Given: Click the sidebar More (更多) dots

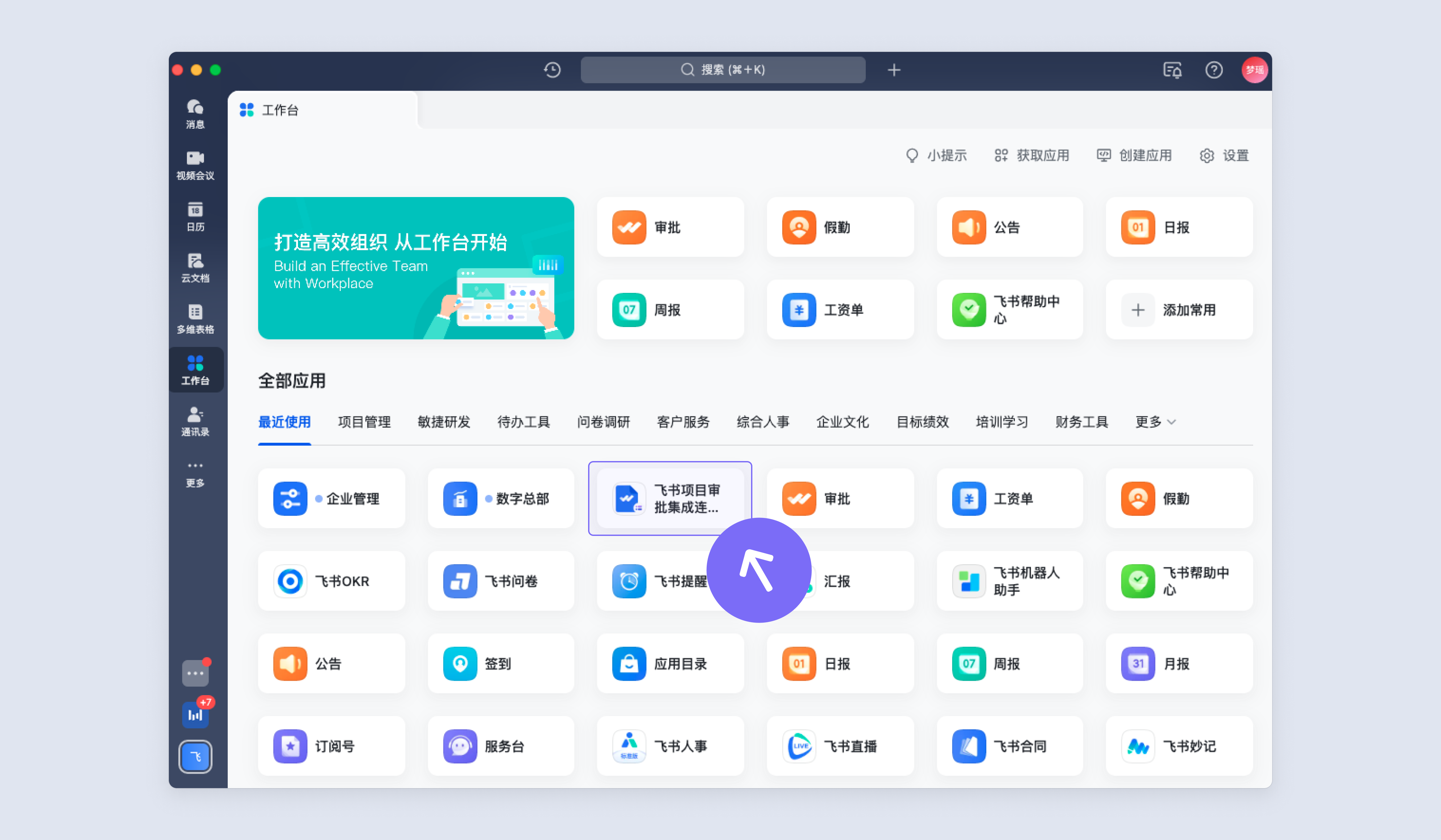Looking at the screenshot, I should [195, 474].
